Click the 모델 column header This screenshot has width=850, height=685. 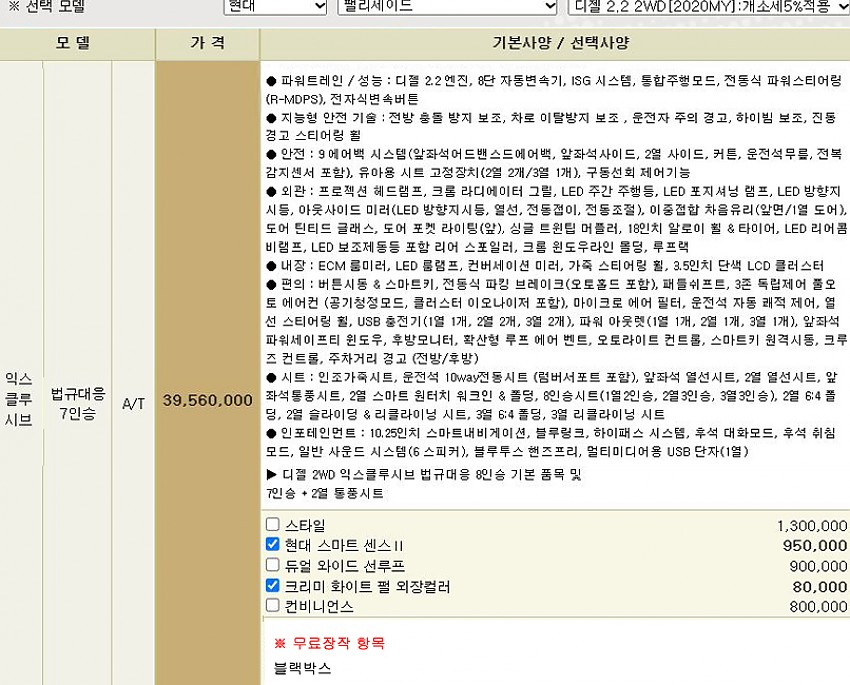(79, 44)
